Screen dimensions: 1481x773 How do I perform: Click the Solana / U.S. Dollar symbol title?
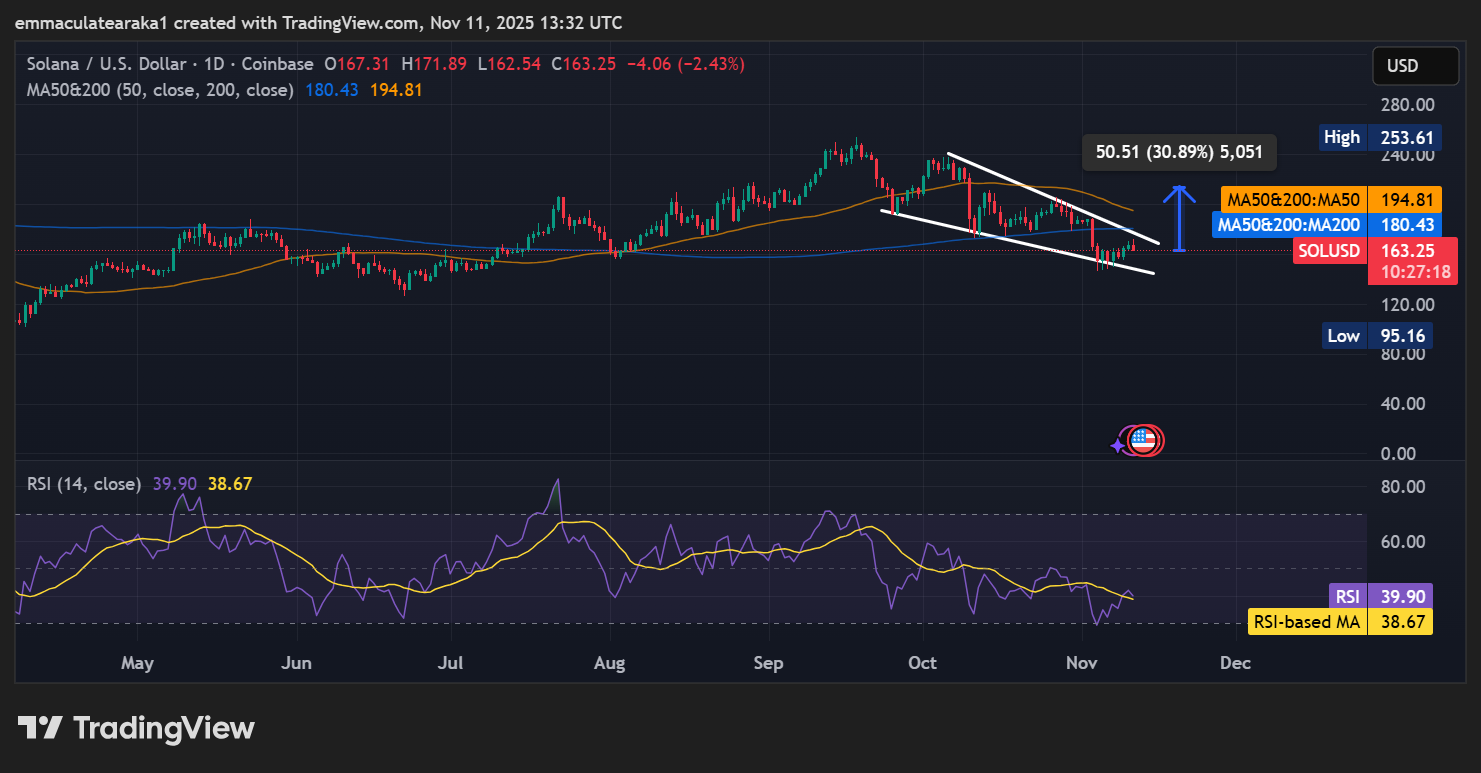(105, 64)
